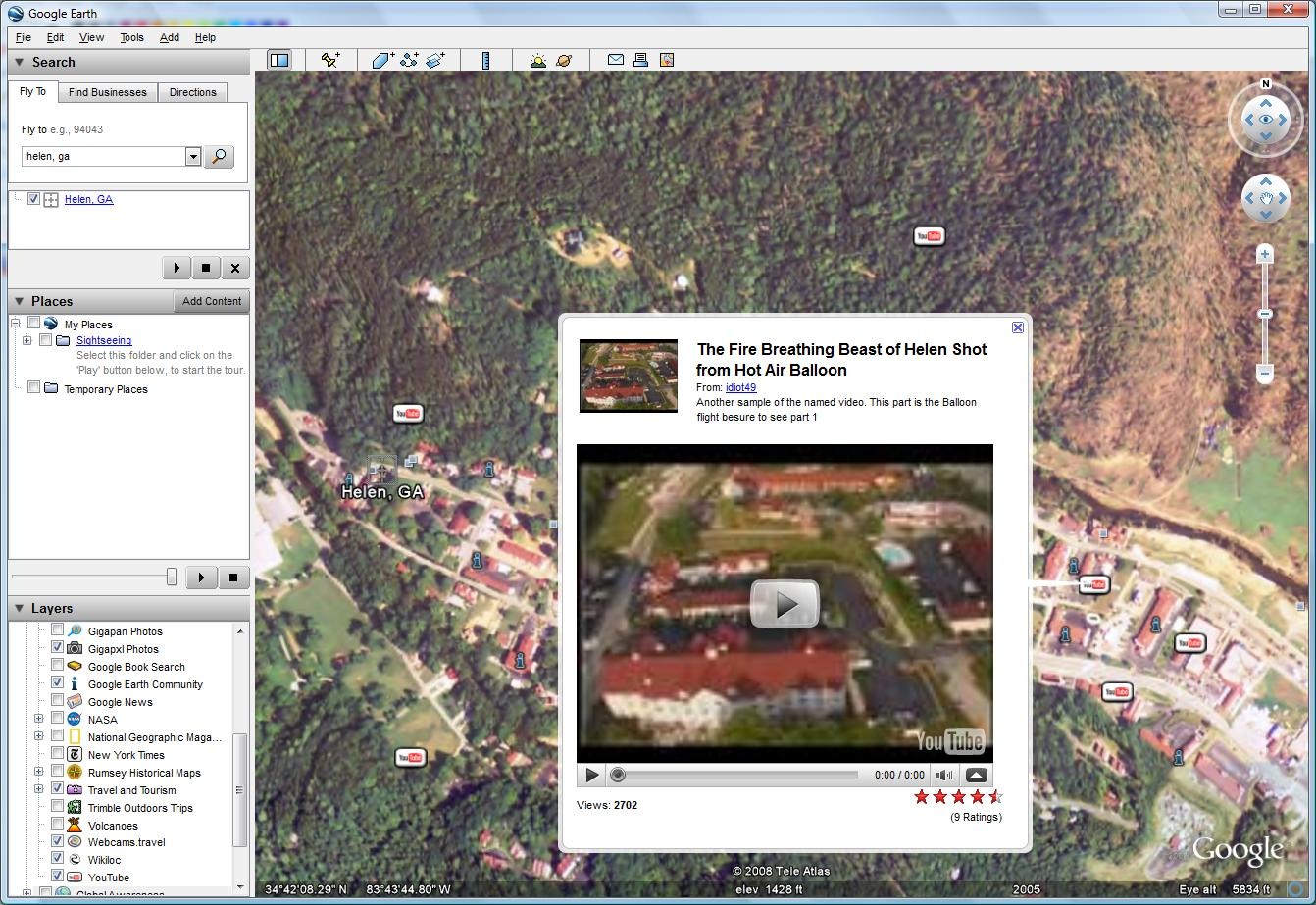Switch to the Find Businesses tab
The height and width of the screenshot is (905, 1316).
point(108,92)
